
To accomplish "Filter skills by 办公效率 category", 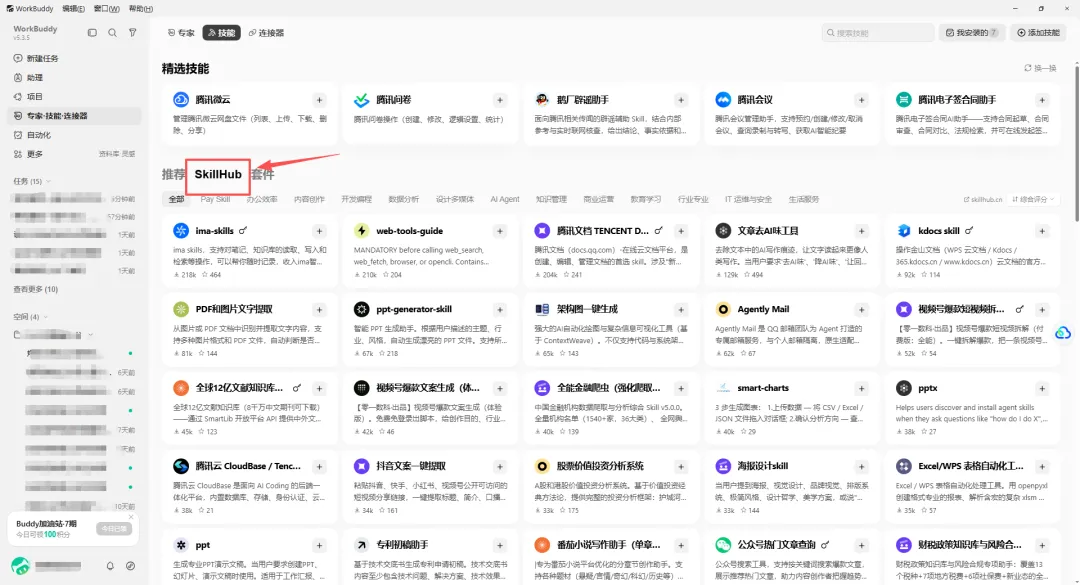I will (x=262, y=199).
